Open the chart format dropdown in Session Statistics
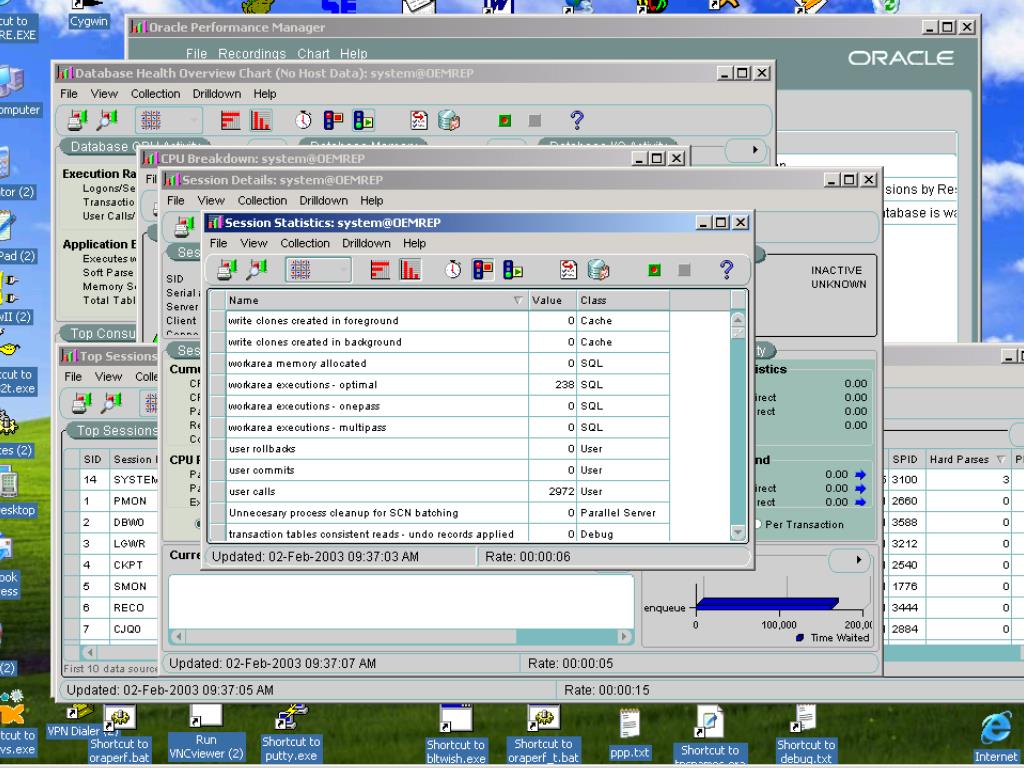This screenshot has width=1024, height=768. point(319,270)
